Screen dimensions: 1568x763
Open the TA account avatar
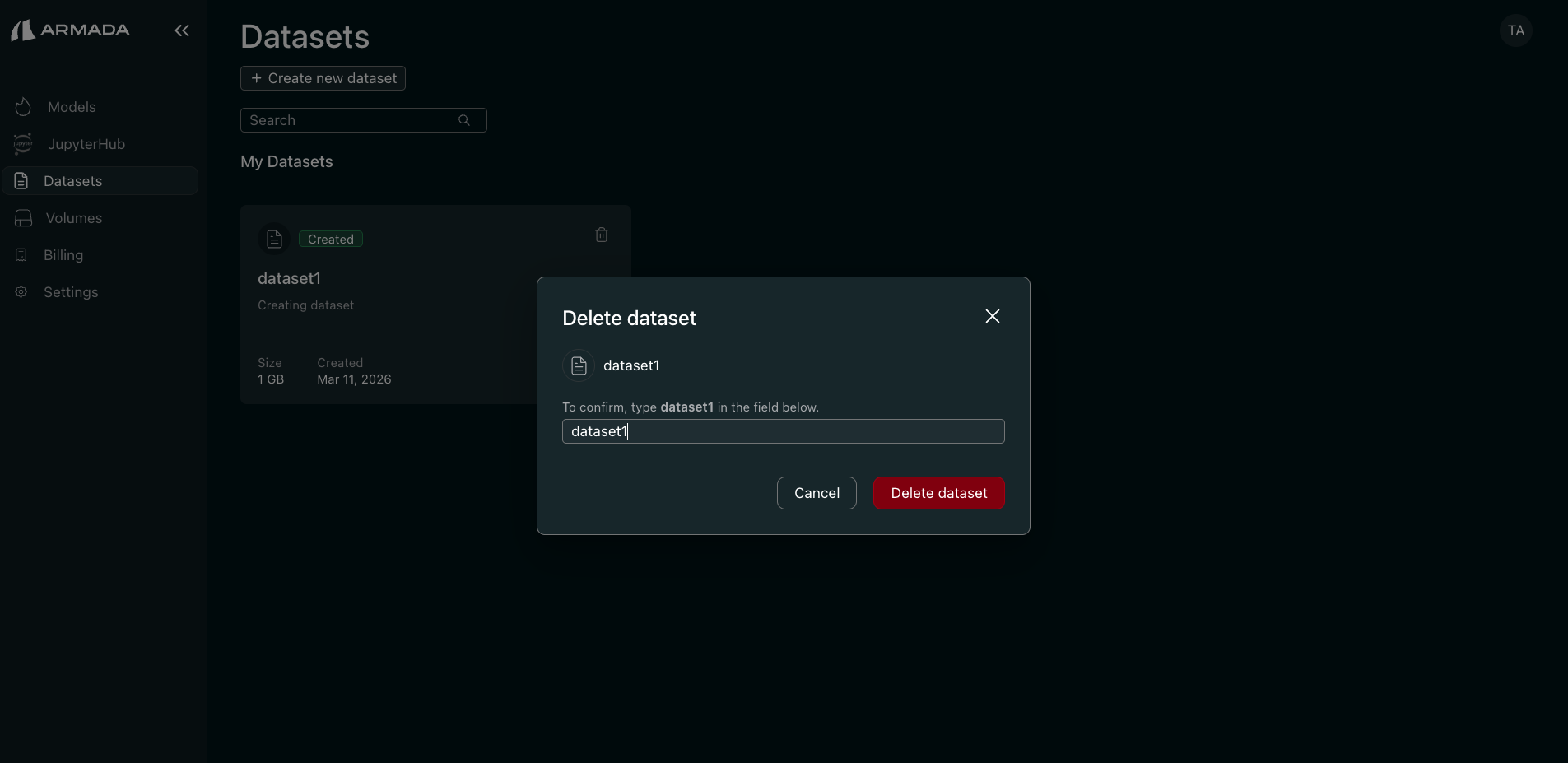[1515, 30]
